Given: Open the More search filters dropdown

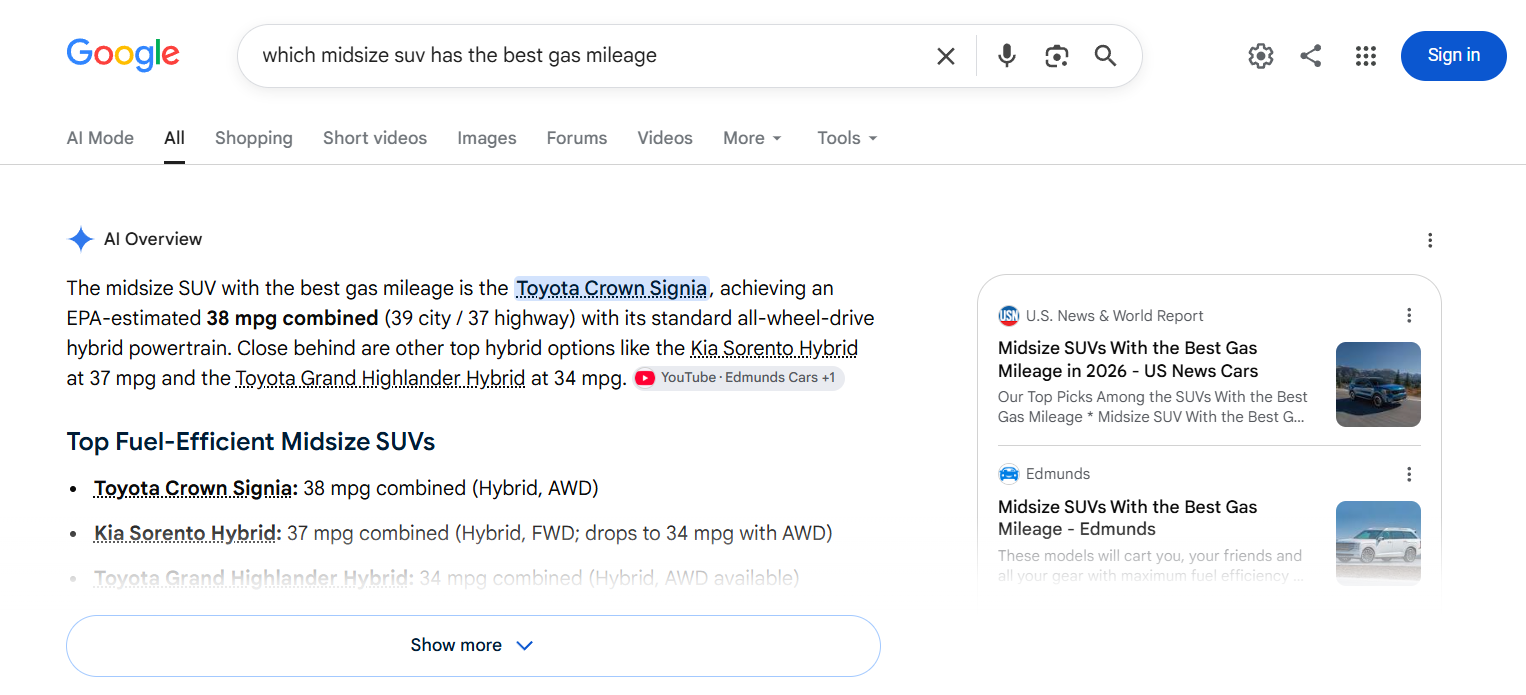Looking at the screenshot, I should [x=753, y=138].
